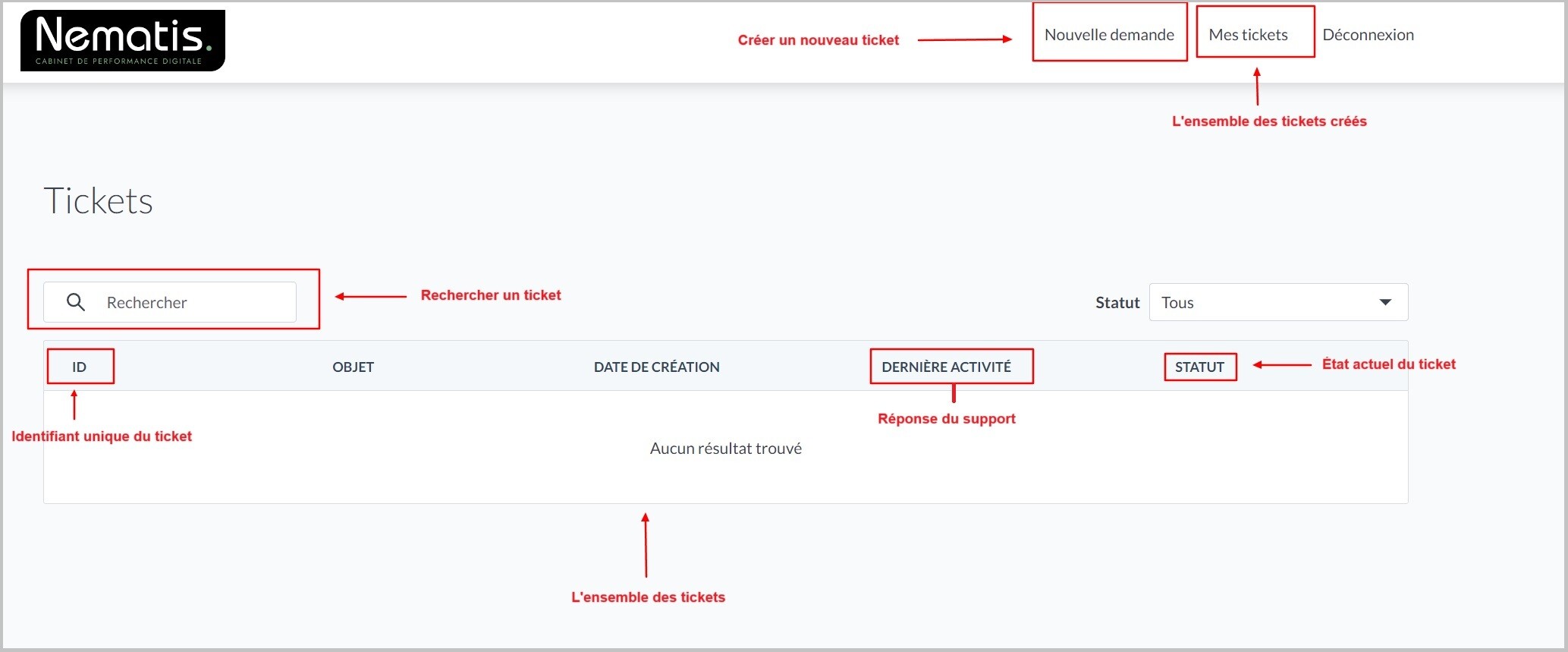Click the Statut label beside the filter
Image resolution: width=1568 pixels, height=652 pixels.
[x=1117, y=303]
